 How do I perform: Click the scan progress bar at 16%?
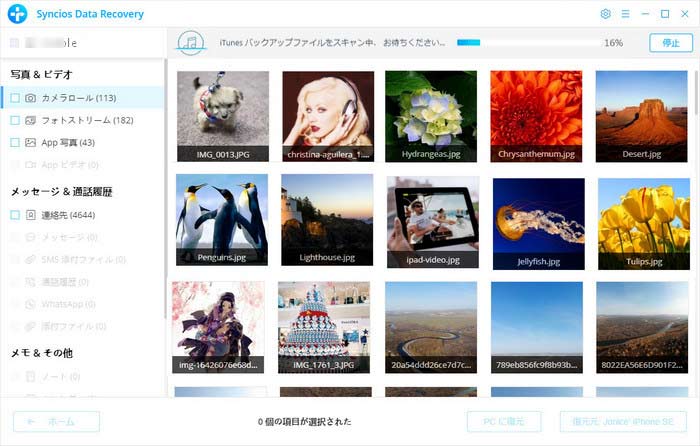click(x=528, y=43)
